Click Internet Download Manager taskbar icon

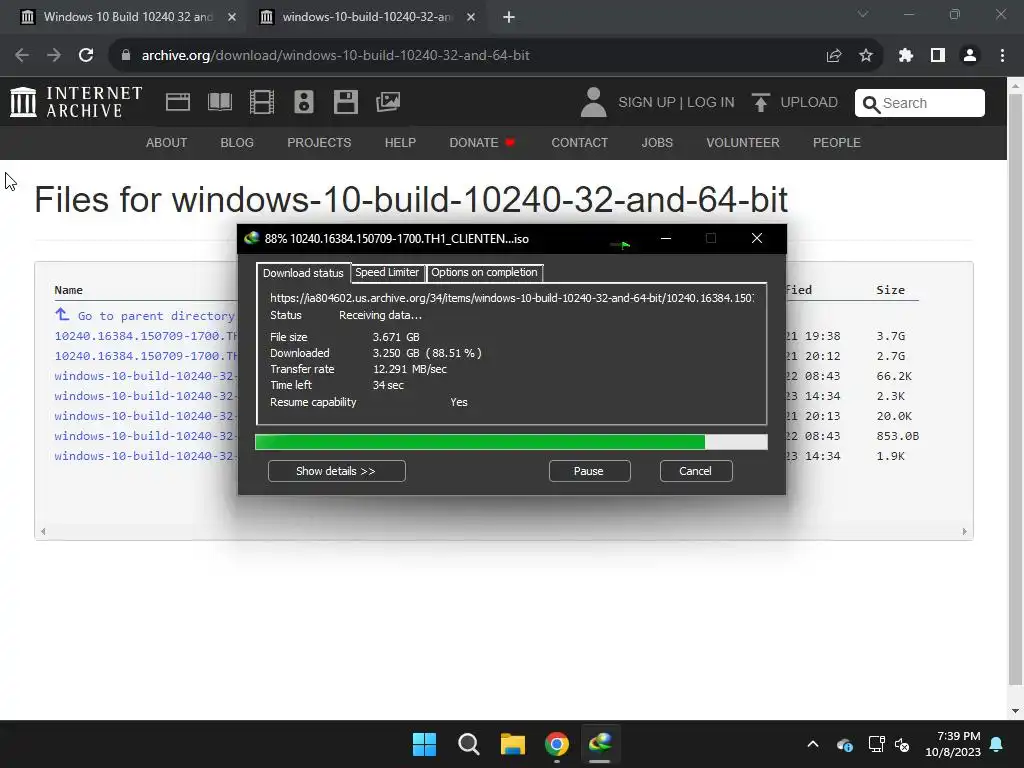[x=600, y=744]
